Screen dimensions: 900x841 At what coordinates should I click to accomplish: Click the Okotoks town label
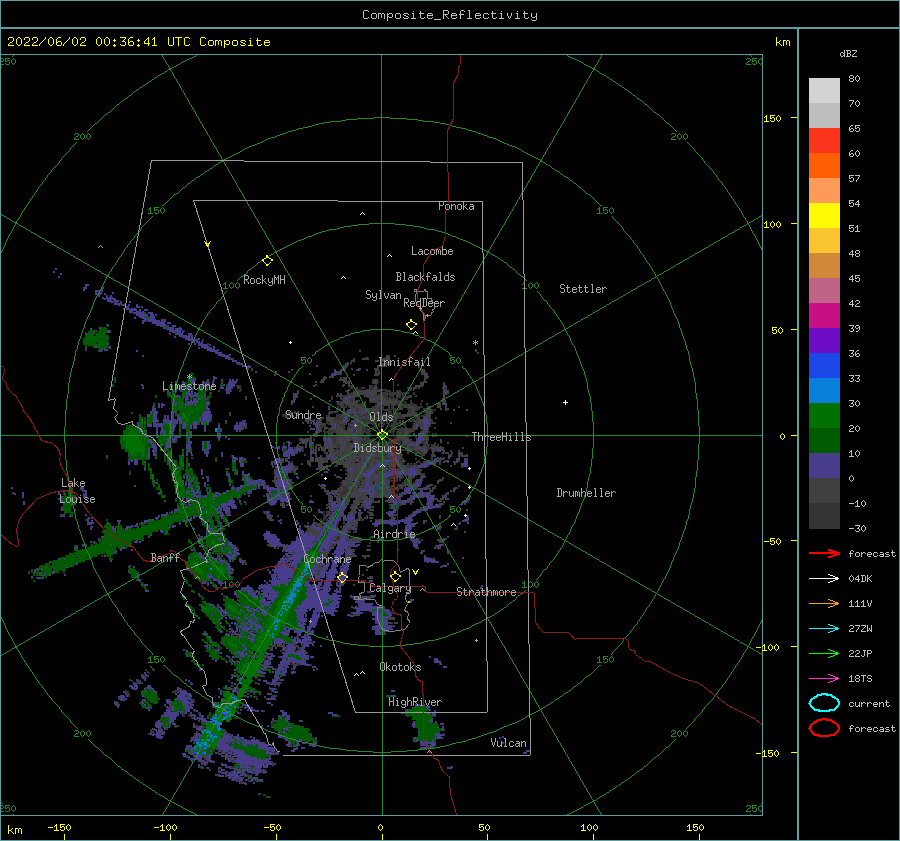point(400,667)
